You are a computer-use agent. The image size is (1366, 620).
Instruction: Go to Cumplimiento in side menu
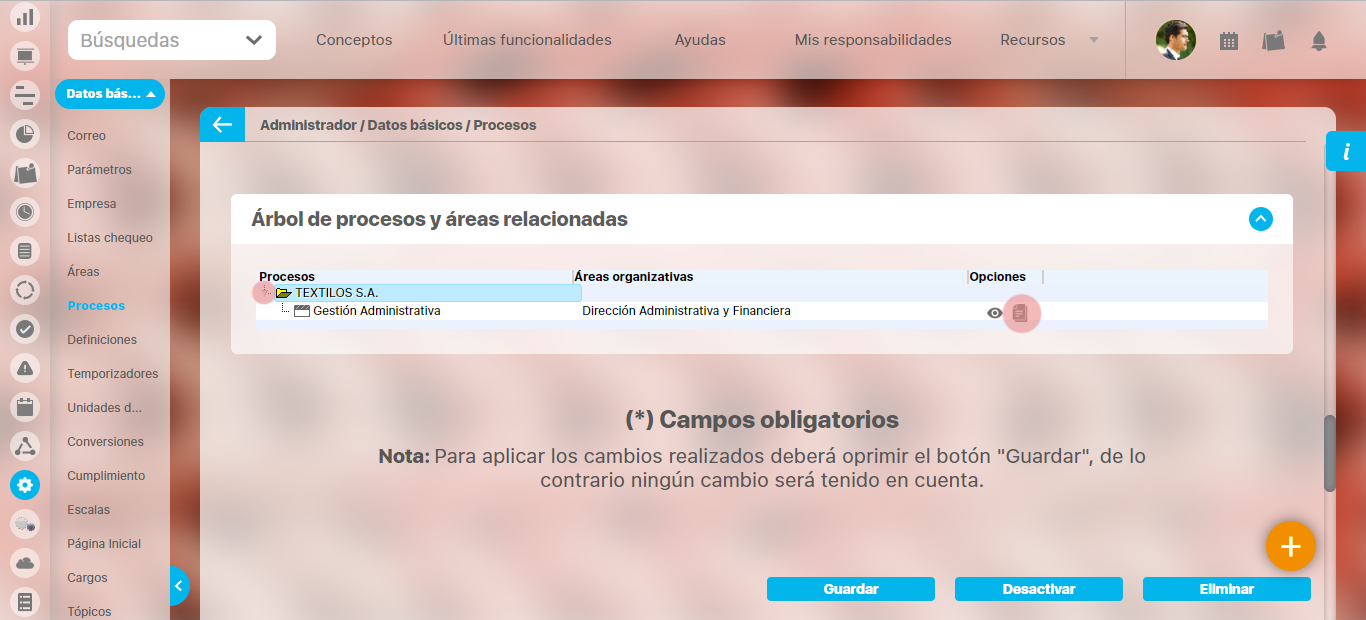(106, 476)
